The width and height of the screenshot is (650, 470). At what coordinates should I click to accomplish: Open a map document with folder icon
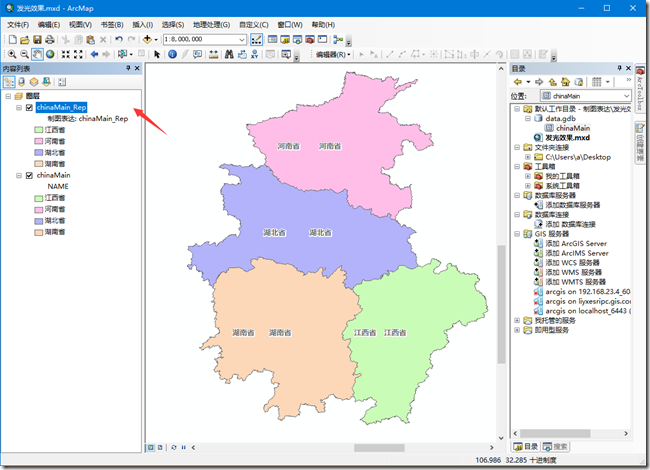point(25,40)
